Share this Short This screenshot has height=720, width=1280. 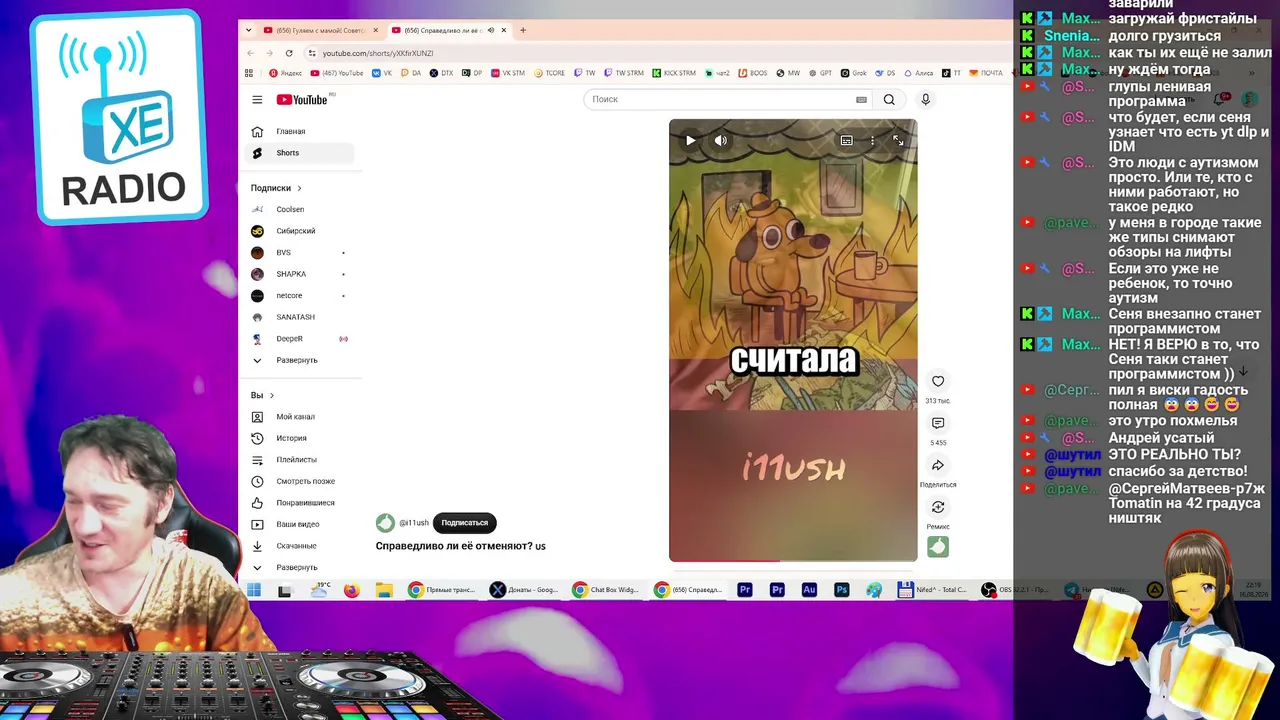click(938, 465)
